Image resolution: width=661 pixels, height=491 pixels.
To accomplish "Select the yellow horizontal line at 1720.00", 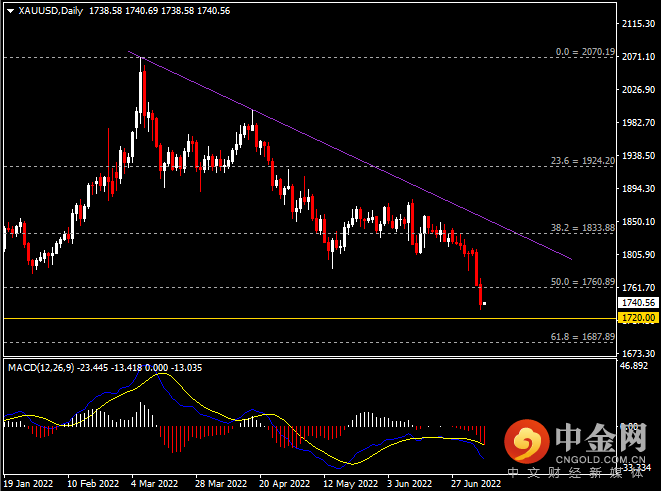I will pos(310,319).
